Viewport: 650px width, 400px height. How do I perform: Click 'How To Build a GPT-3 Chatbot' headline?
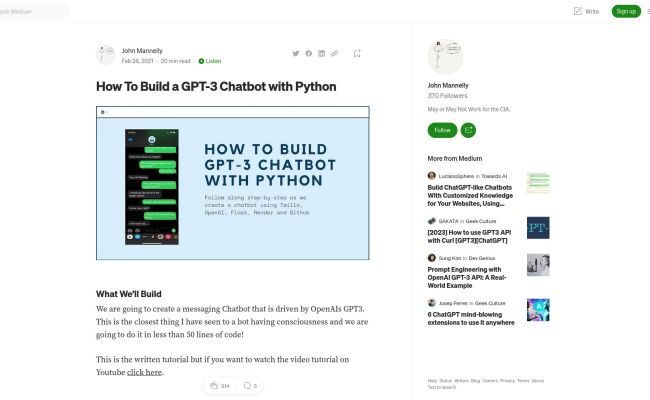point(216,87)
